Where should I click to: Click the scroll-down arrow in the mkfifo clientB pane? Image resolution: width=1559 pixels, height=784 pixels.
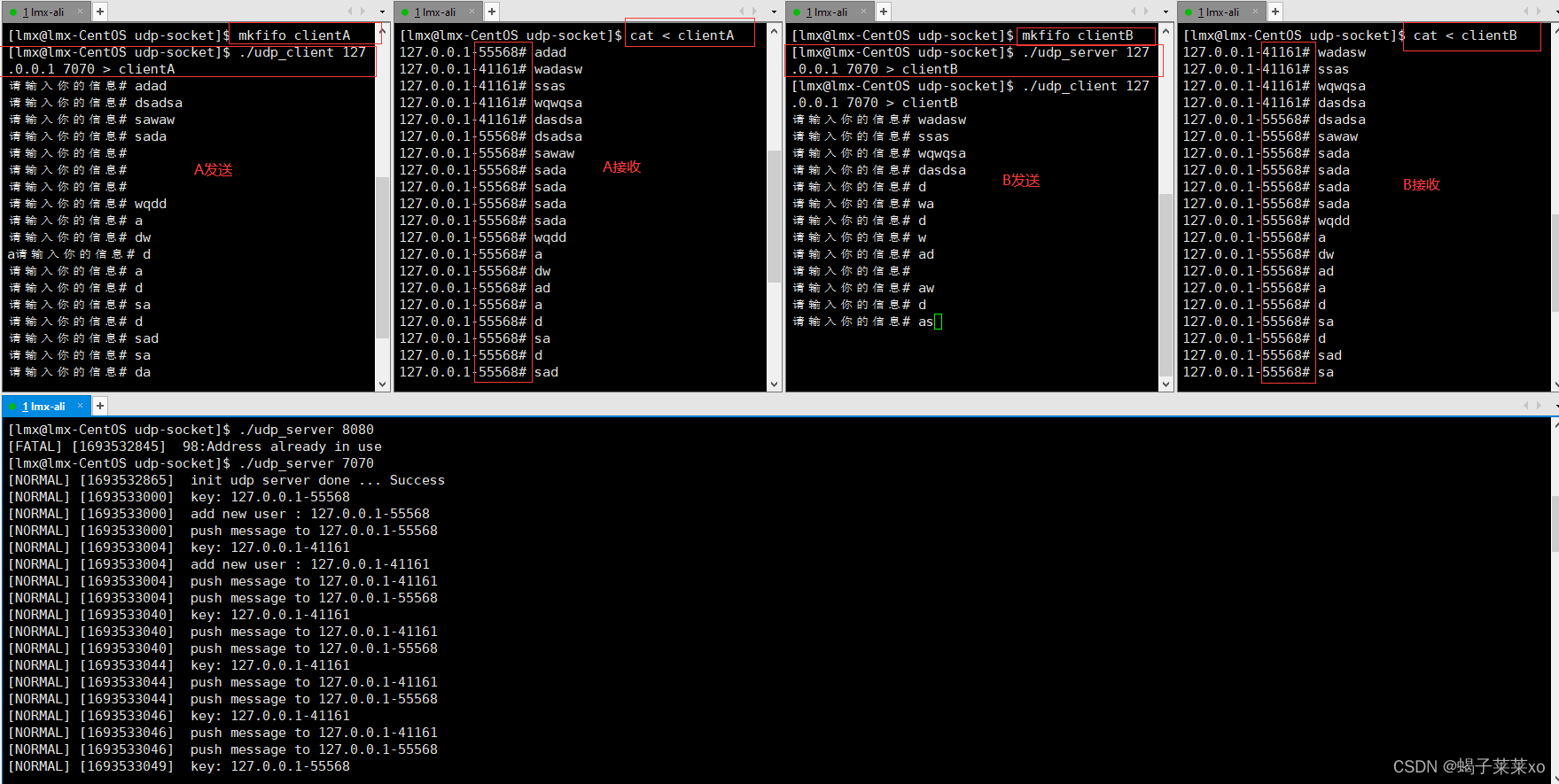(1166, 384)
